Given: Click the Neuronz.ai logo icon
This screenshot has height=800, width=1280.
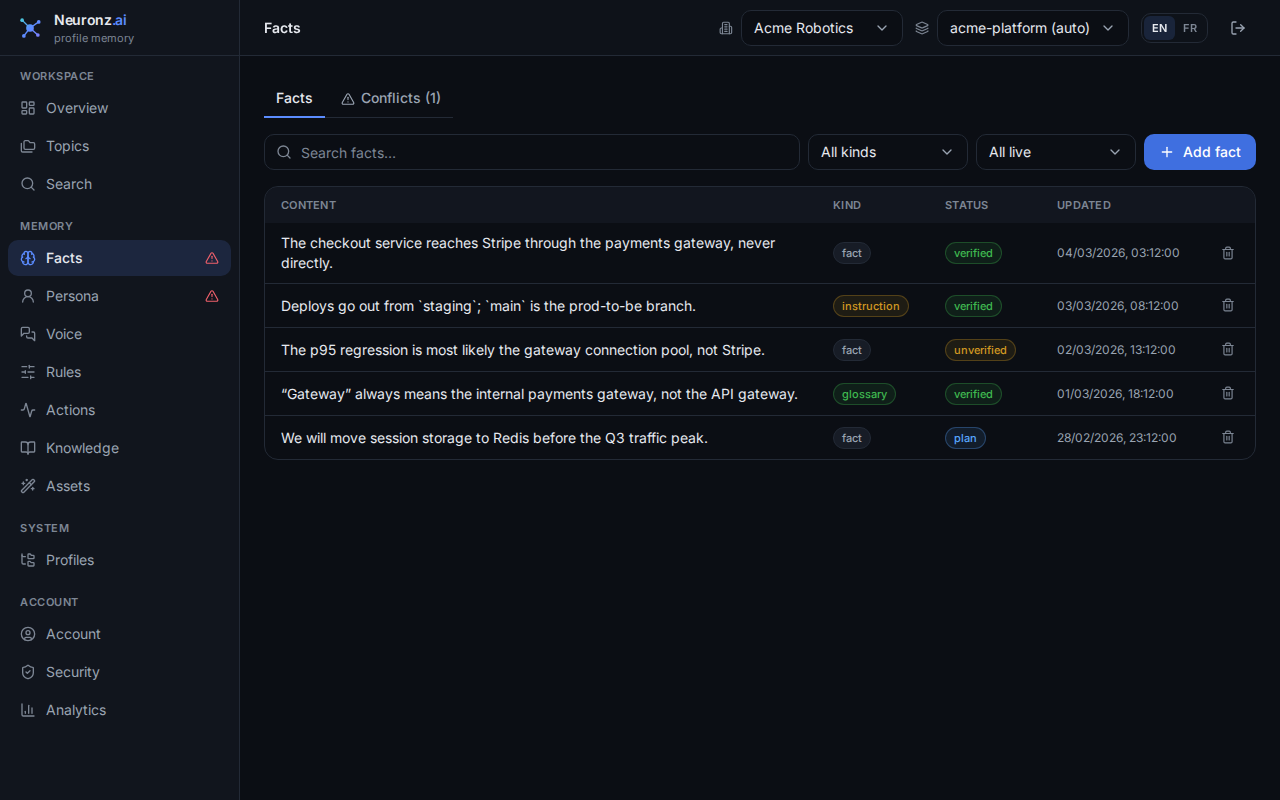Looking at the screenshot, I should (31, 28).
